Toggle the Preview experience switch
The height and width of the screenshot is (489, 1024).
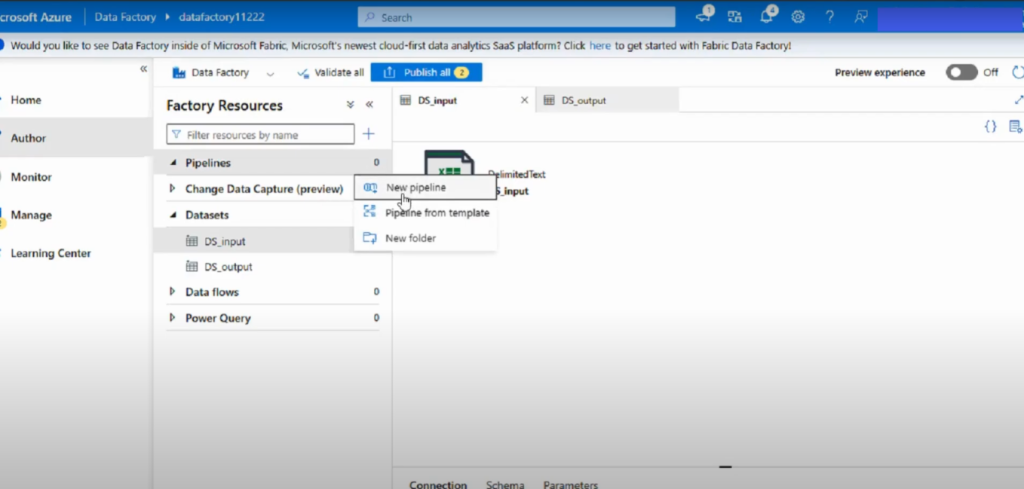[961, 72]
